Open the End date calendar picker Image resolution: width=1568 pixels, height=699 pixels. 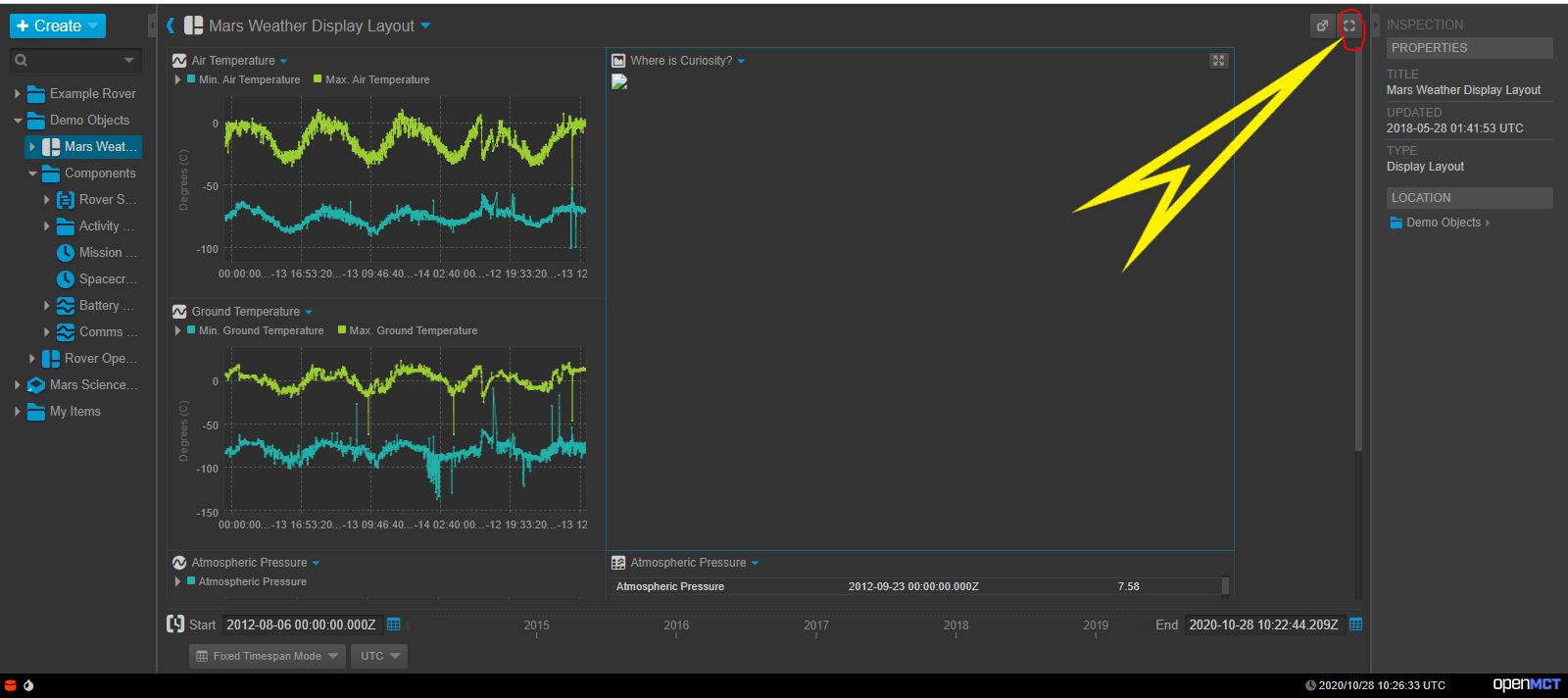1356,624
